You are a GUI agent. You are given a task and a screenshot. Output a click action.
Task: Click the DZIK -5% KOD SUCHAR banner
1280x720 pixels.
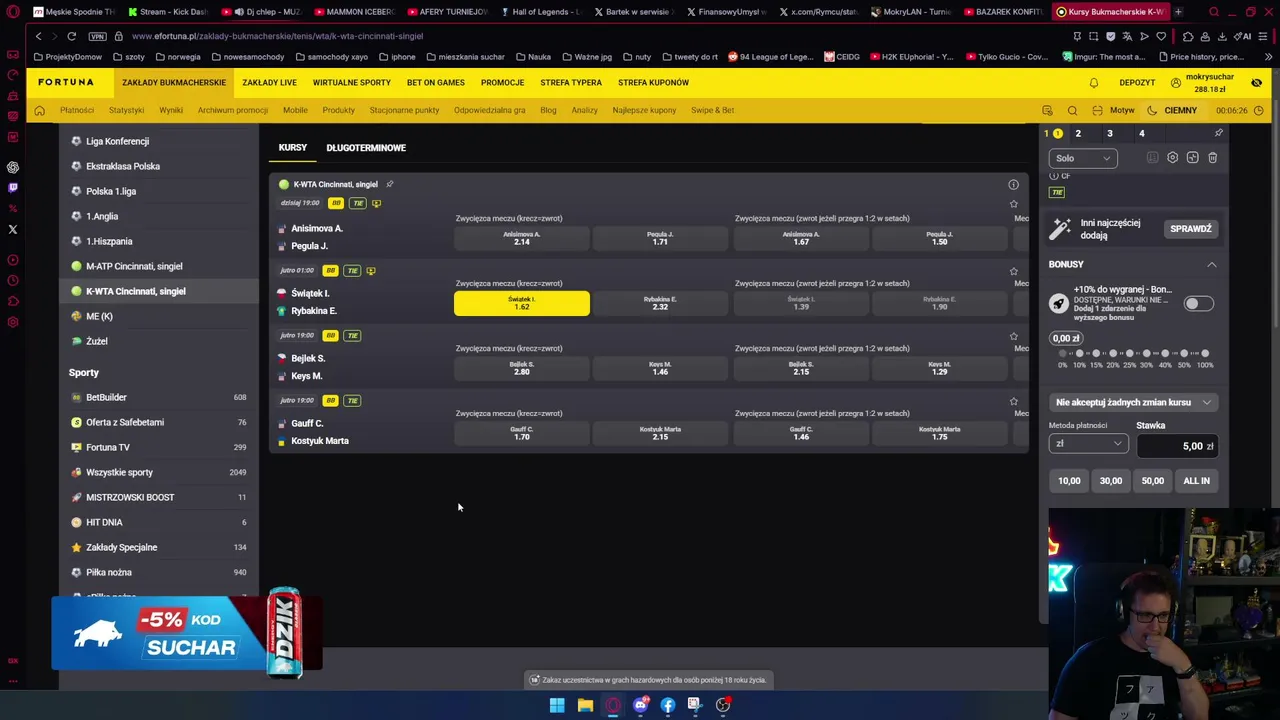(187, 633)
